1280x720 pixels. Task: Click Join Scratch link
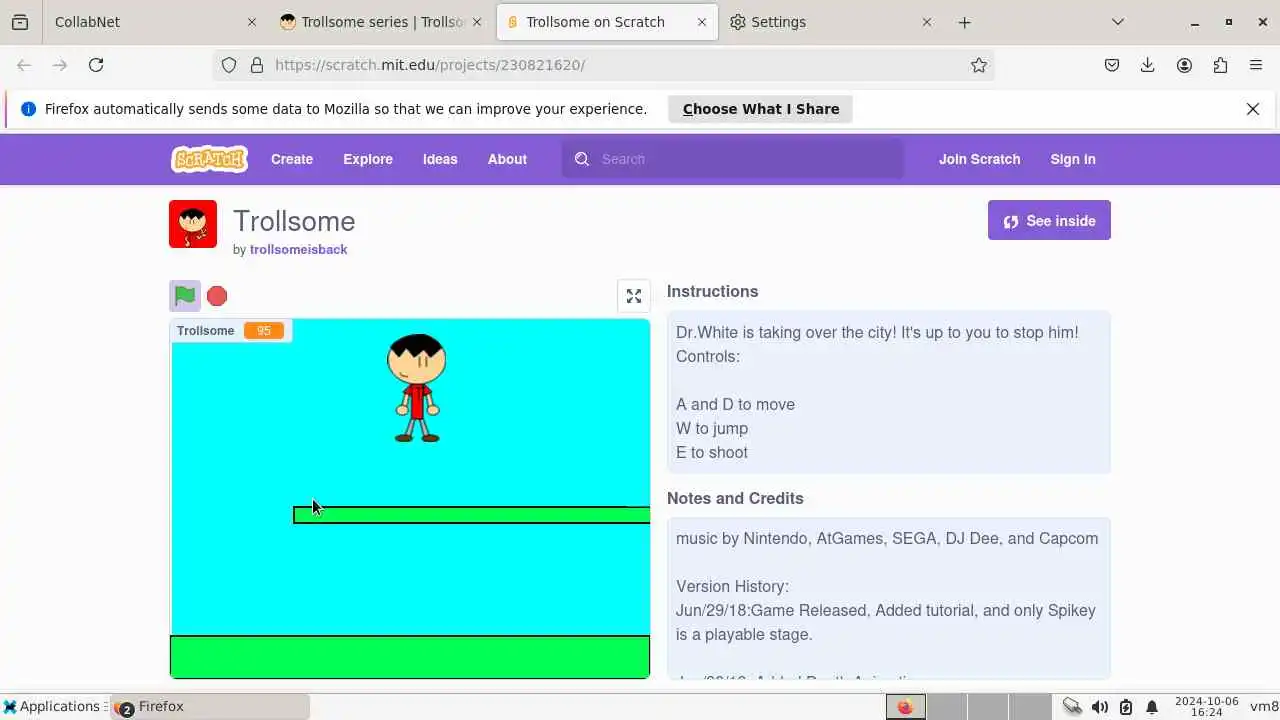click(x=979, y=159)
